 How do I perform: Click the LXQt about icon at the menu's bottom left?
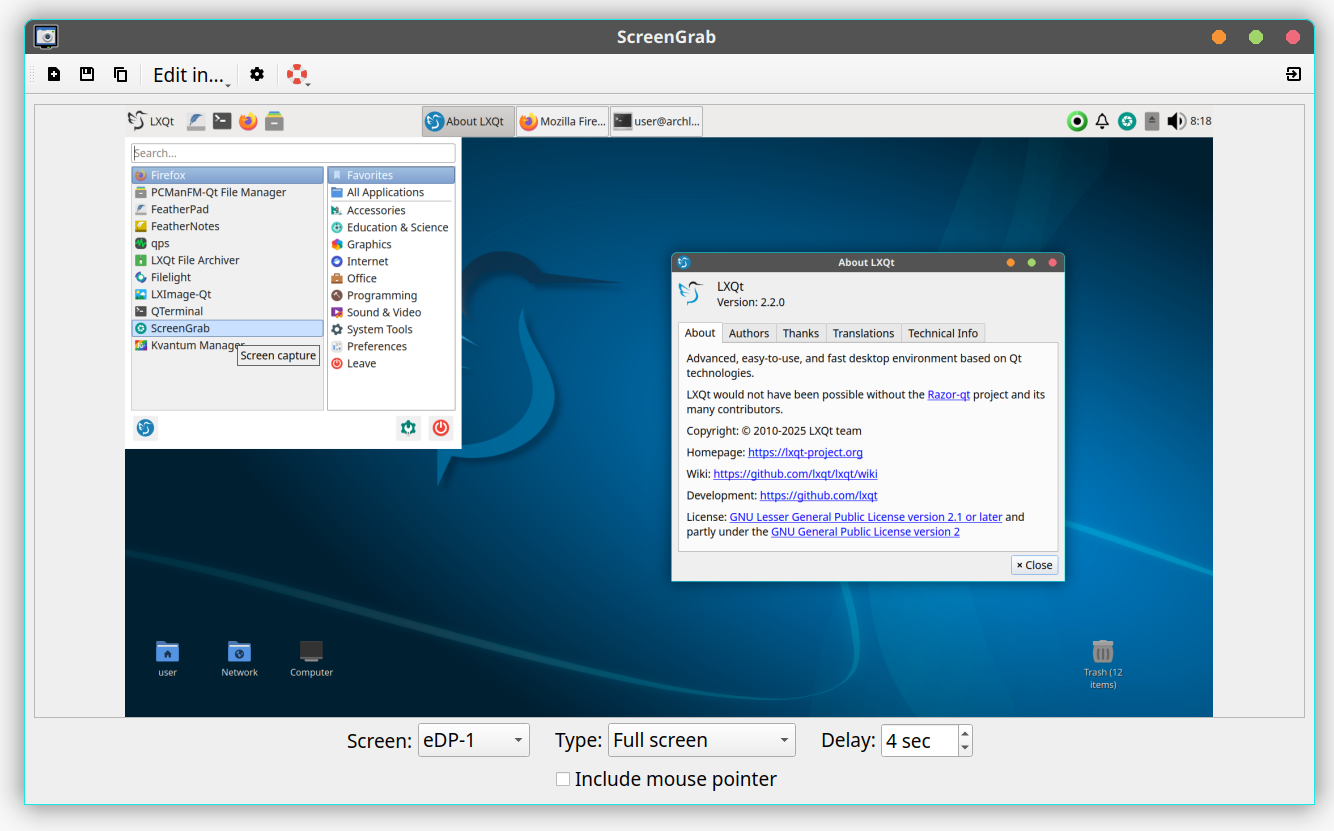145,428
